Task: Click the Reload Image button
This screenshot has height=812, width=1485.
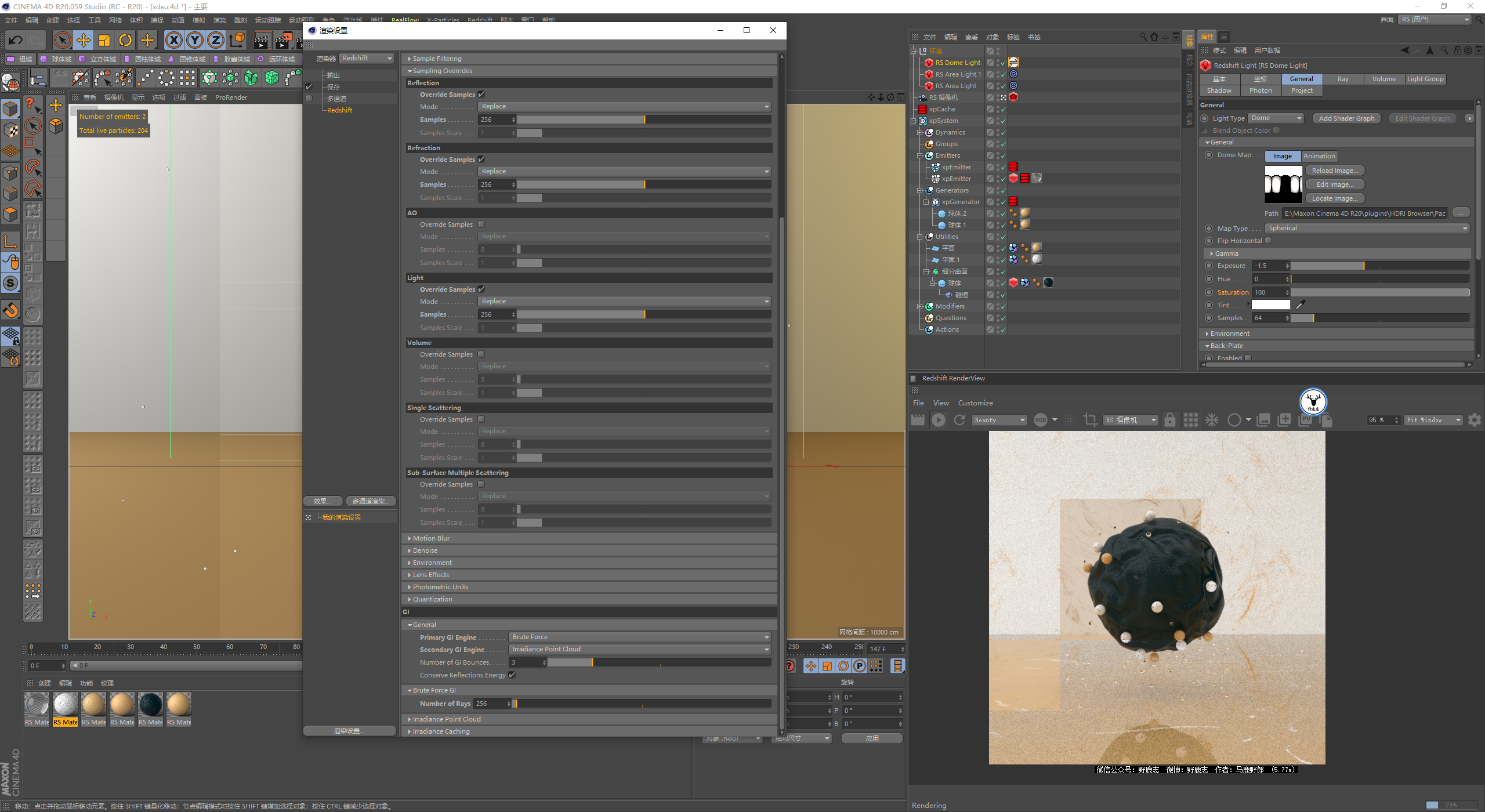Action: 1334,171
